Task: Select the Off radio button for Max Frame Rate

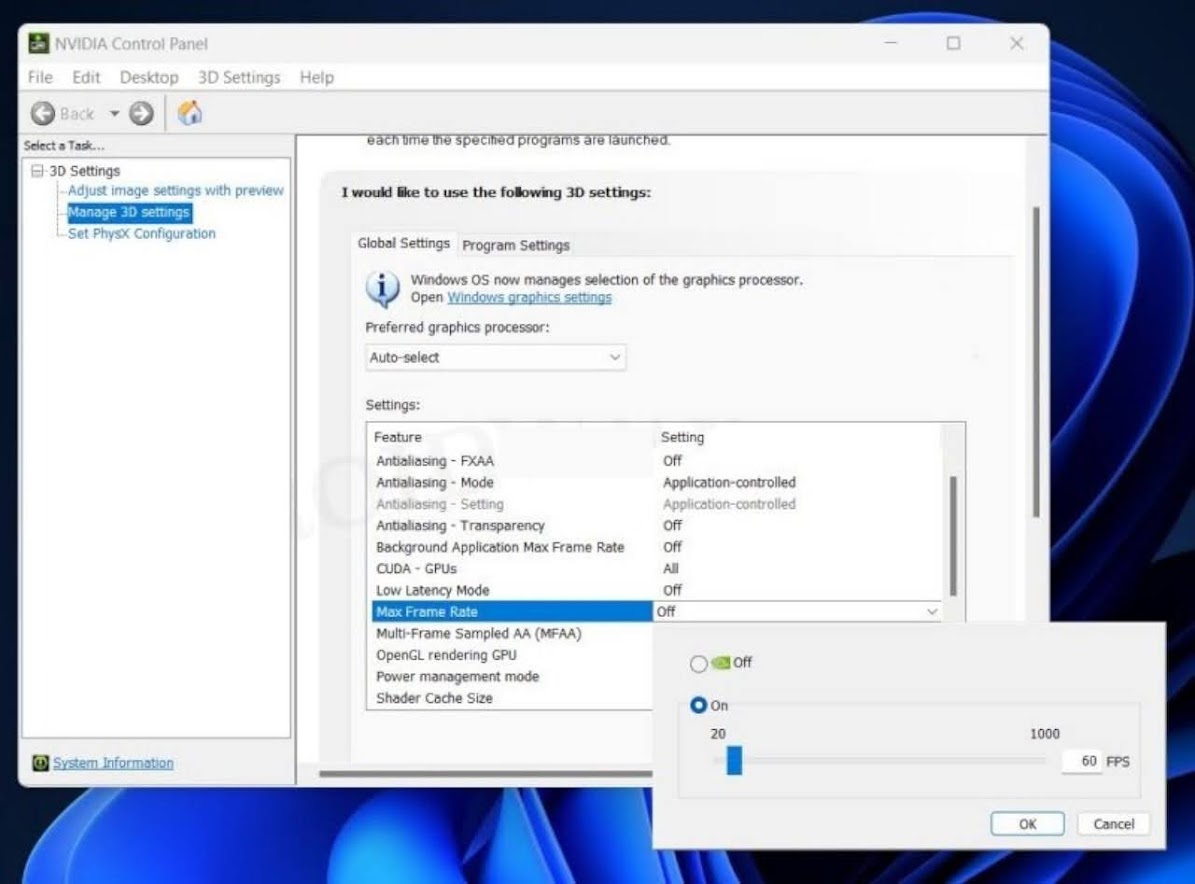Action: click(x=698, y=664)
